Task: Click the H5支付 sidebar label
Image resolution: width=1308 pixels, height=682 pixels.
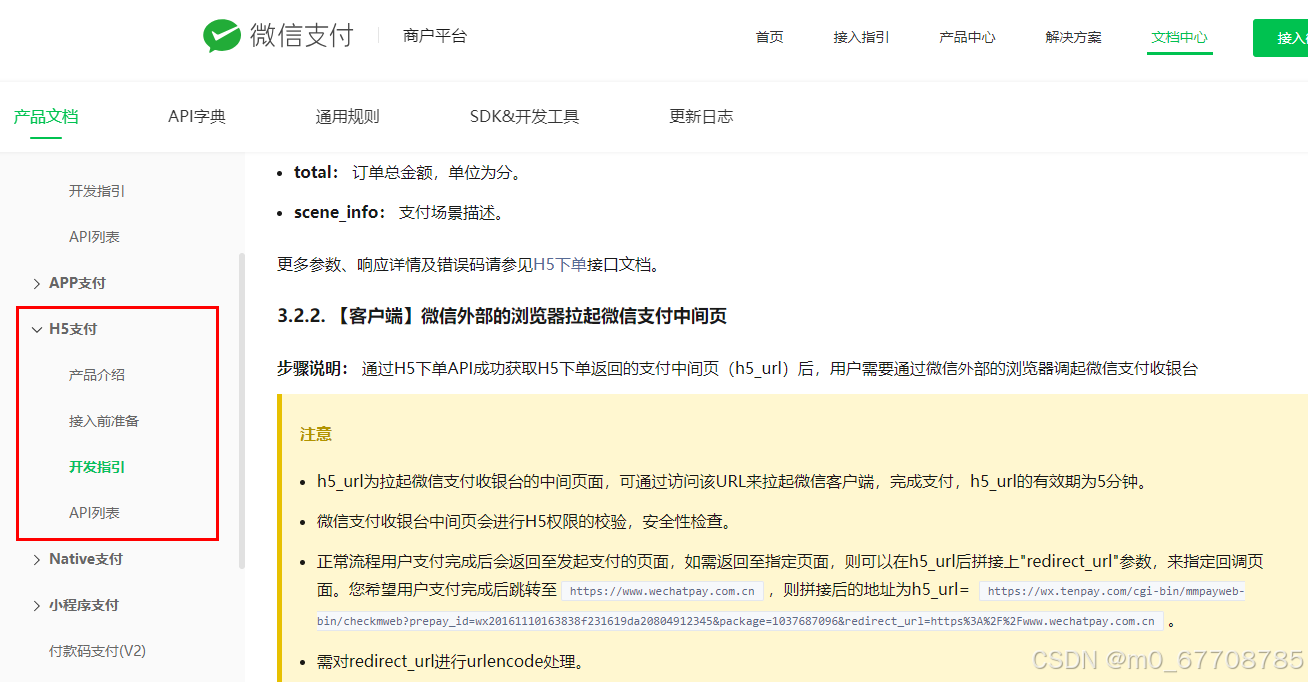Action: point(73,329)
